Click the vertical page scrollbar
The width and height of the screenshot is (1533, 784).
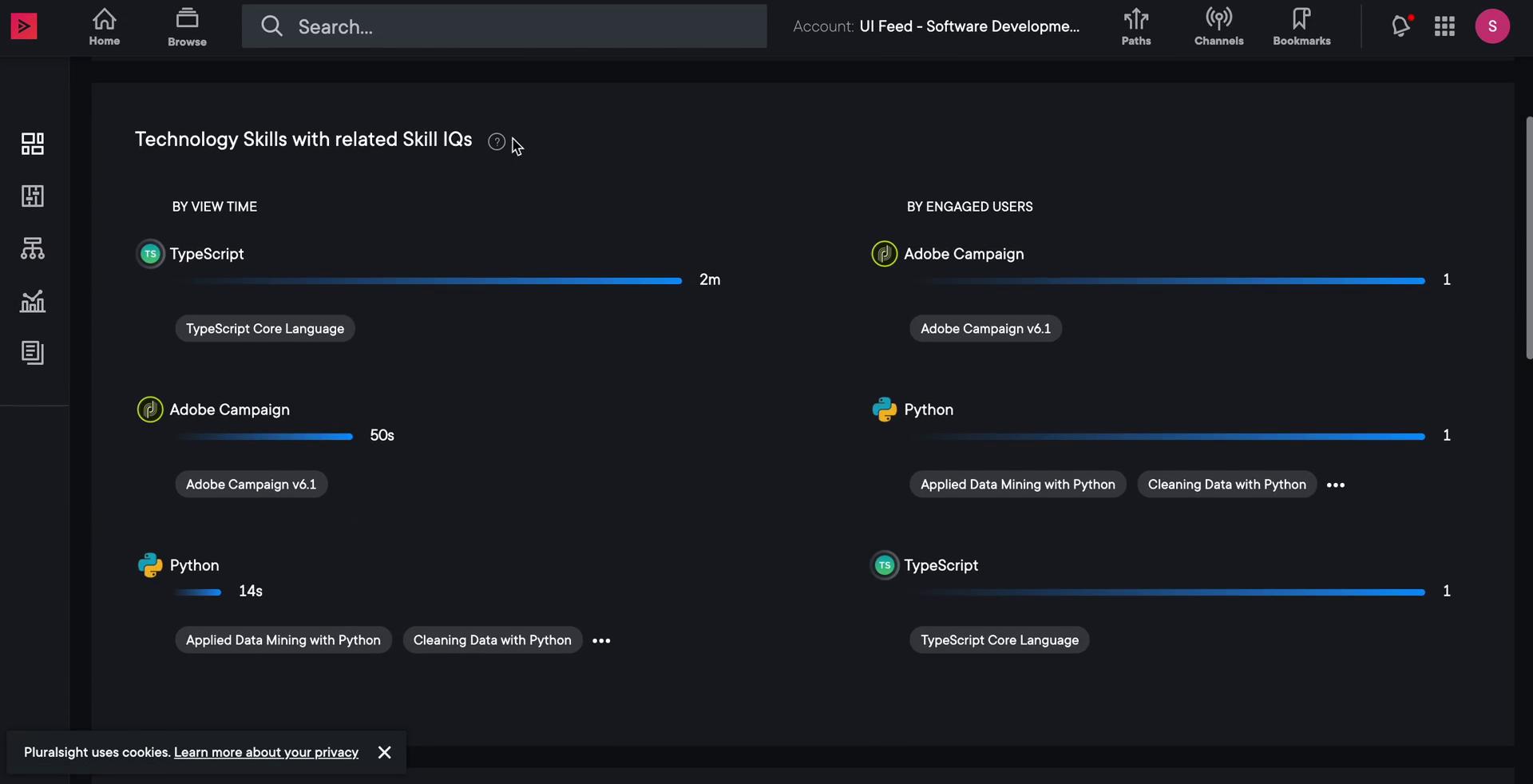point(1529,238)
